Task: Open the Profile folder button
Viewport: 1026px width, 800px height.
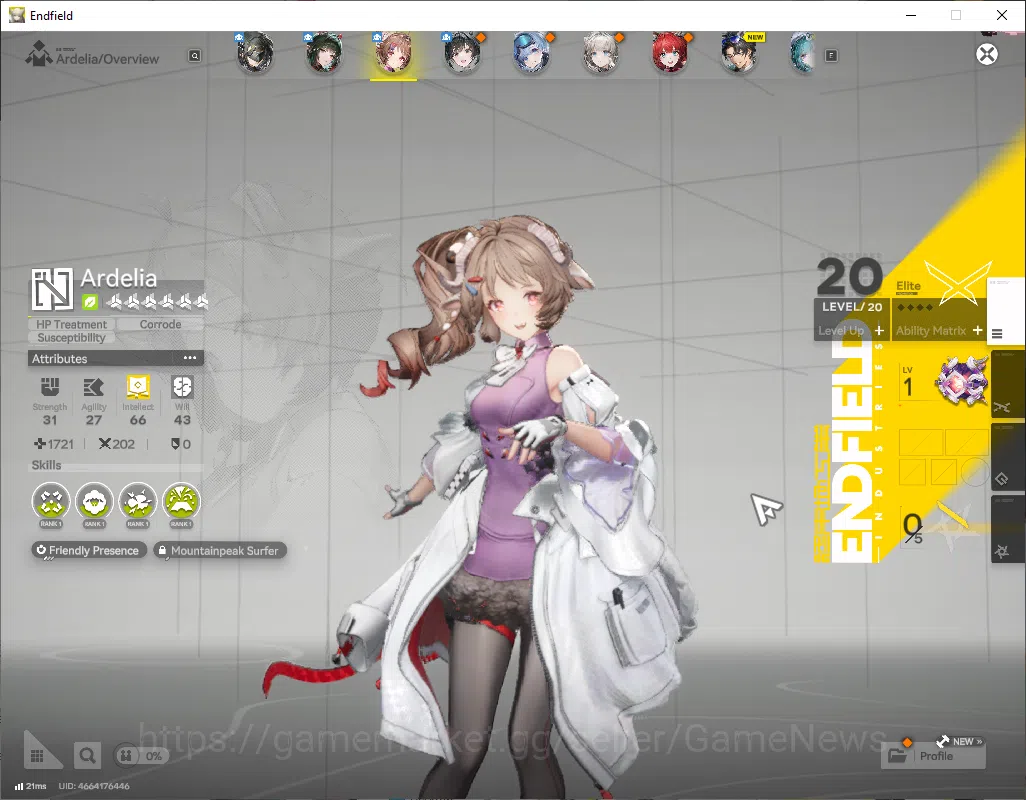Action: click(933, 756)
